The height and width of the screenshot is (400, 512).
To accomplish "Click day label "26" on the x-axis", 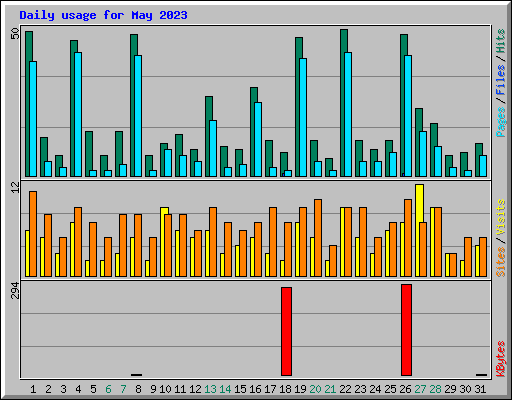I will click(x=405, y=389).
